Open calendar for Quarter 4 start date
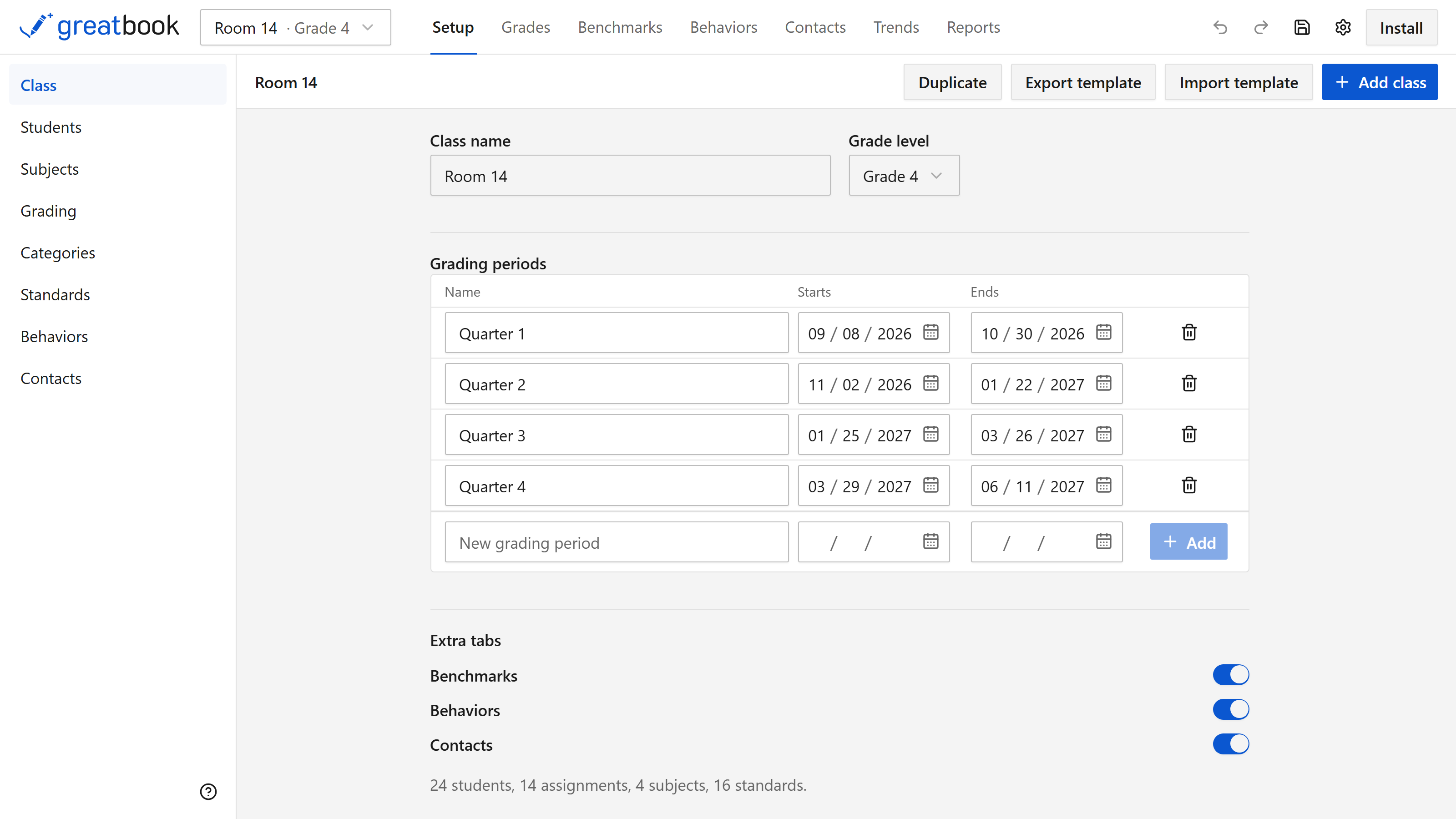 coord(931,485)
